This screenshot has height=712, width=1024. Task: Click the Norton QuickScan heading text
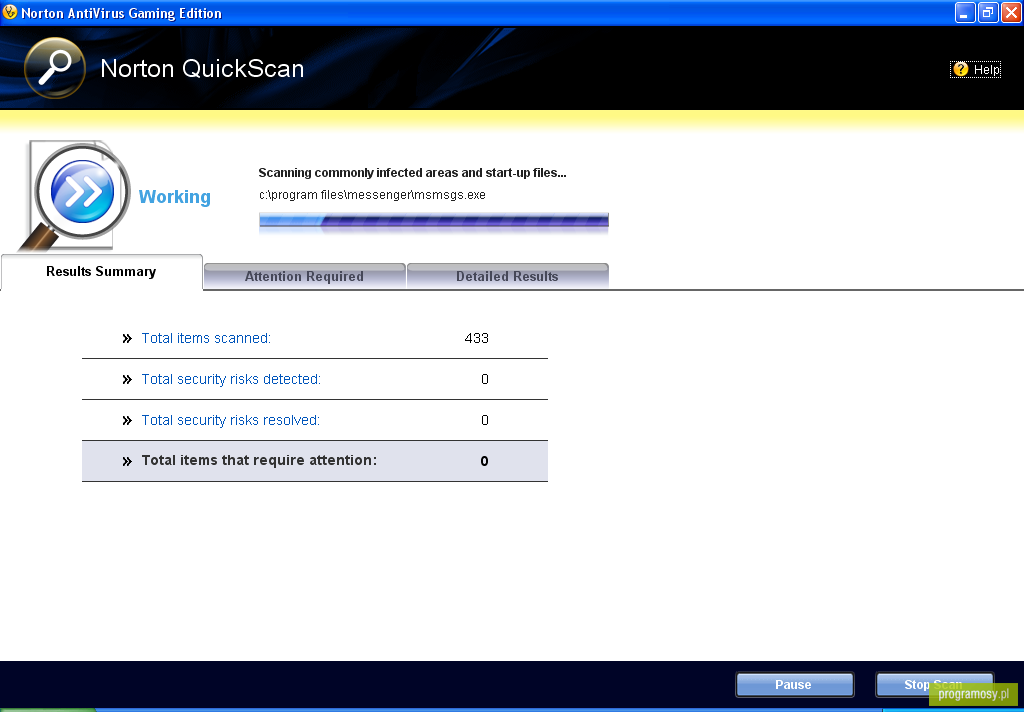pos(202,69)
